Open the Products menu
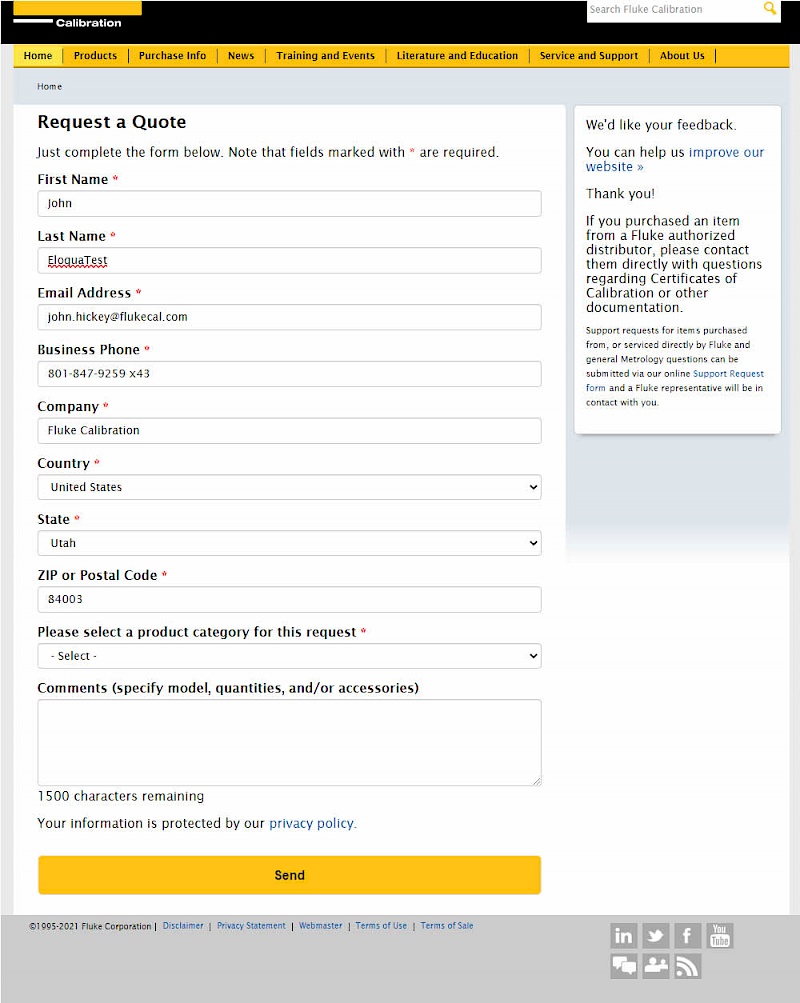 pos(95,56)
